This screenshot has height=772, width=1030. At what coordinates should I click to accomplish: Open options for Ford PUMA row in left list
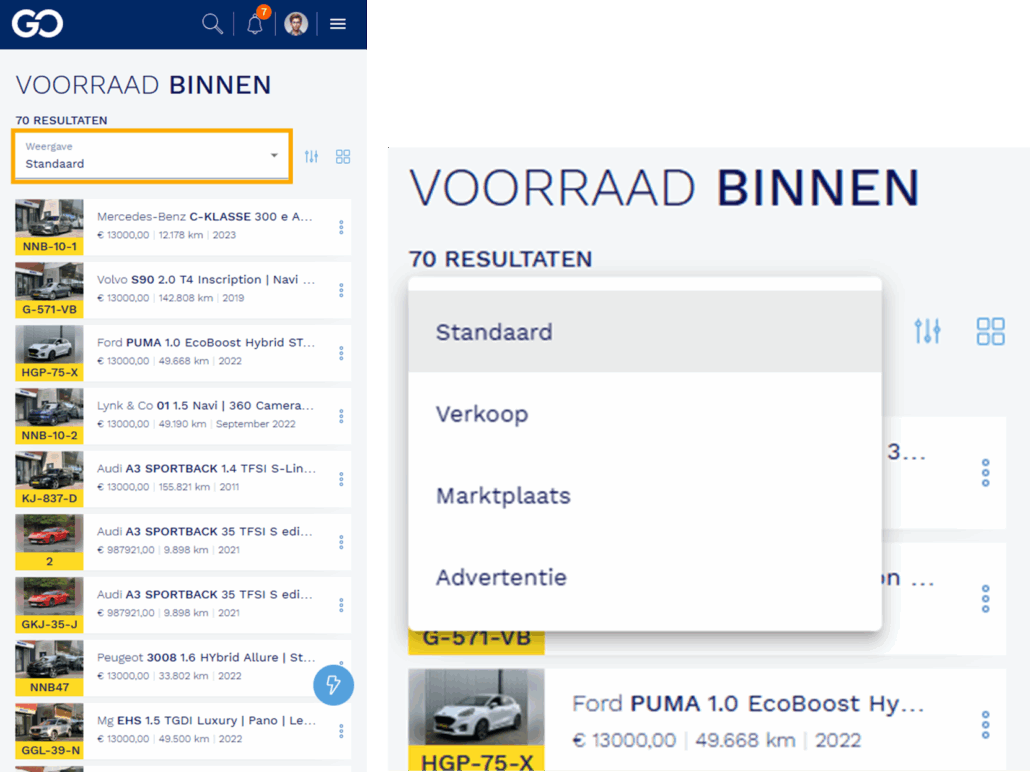pos(341,353)
